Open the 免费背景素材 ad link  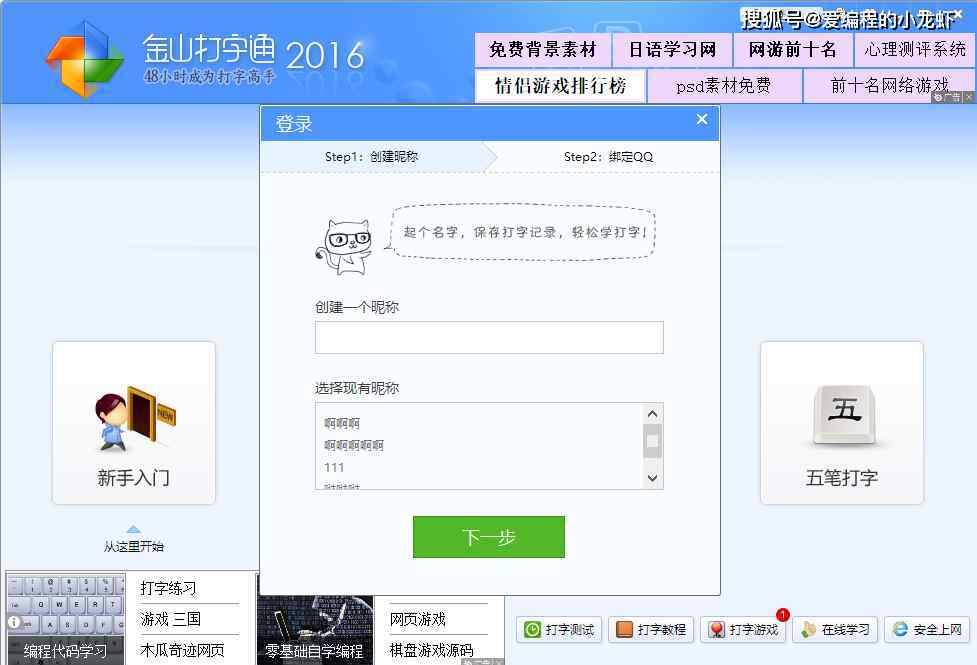tap(543, 50)
